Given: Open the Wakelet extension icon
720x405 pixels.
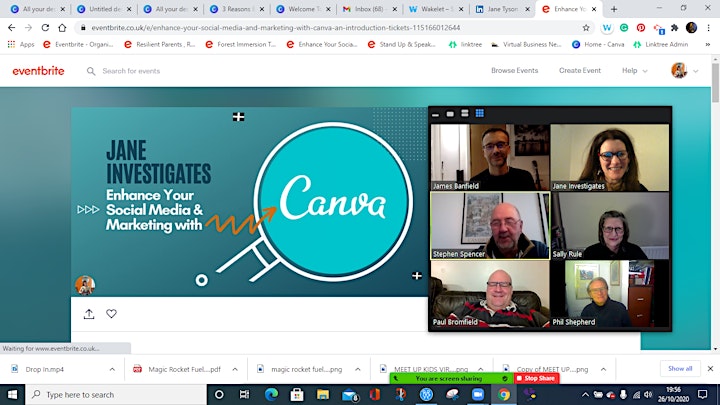Looking at the screenshot, I should [607, 28].
